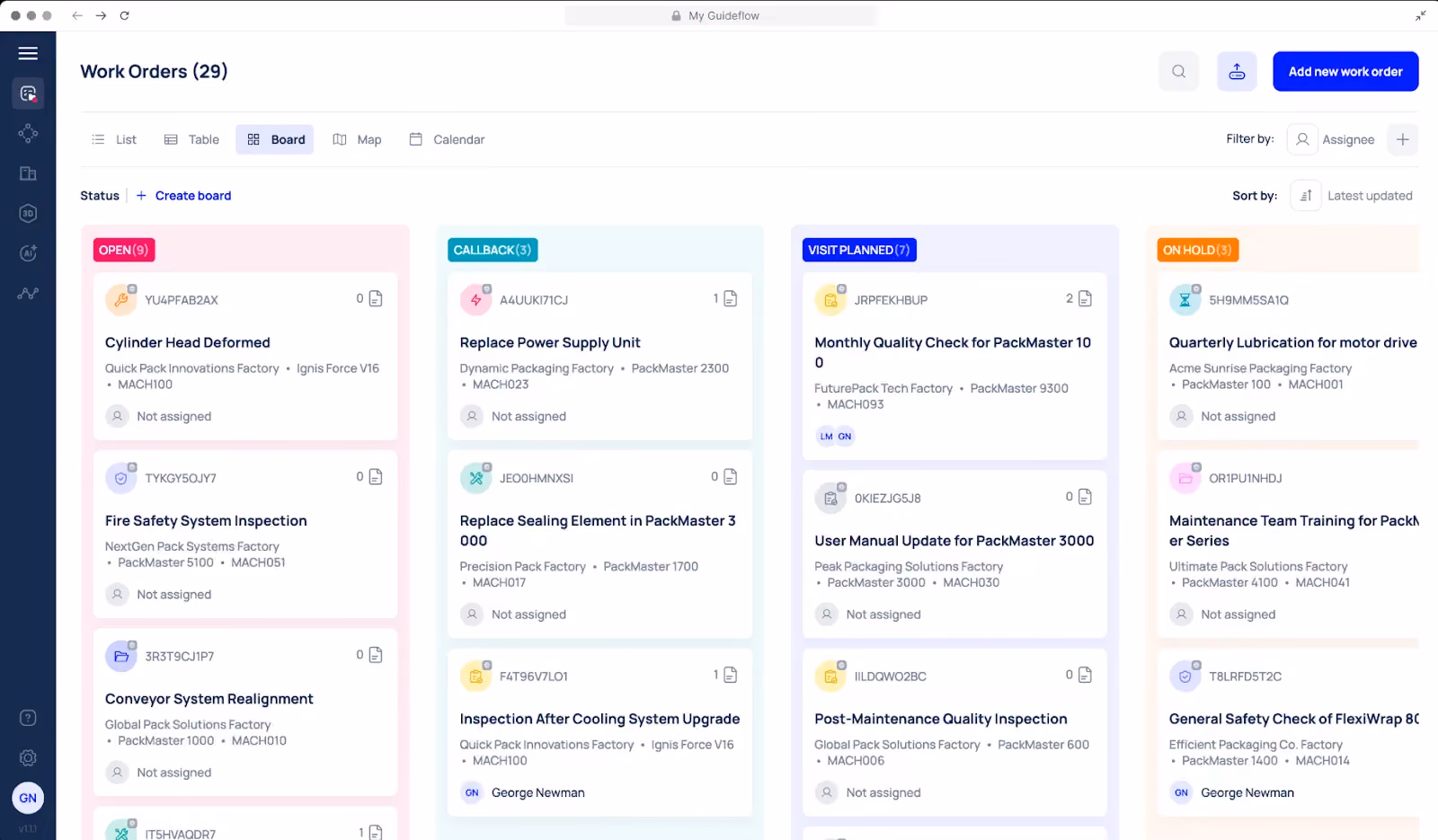Click the VISIT PLANNED status badge

(859, 250)
